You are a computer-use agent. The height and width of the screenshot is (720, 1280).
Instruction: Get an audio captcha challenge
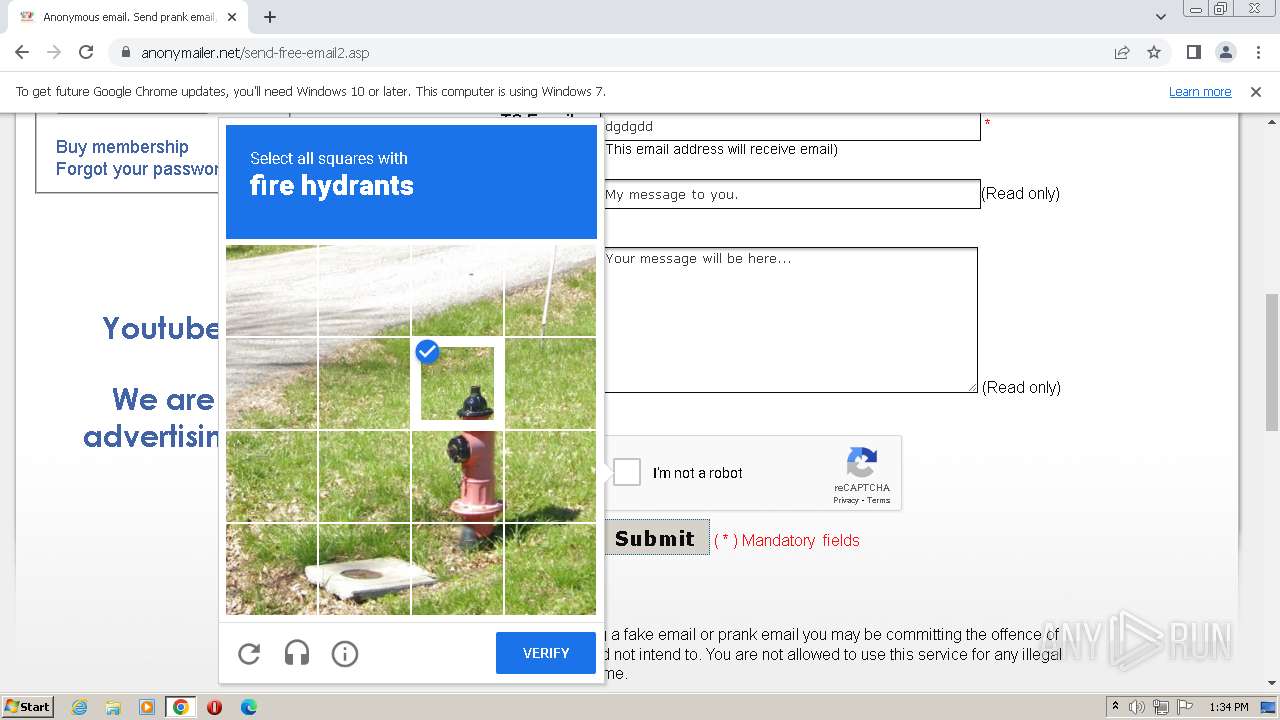click(297, 654)
